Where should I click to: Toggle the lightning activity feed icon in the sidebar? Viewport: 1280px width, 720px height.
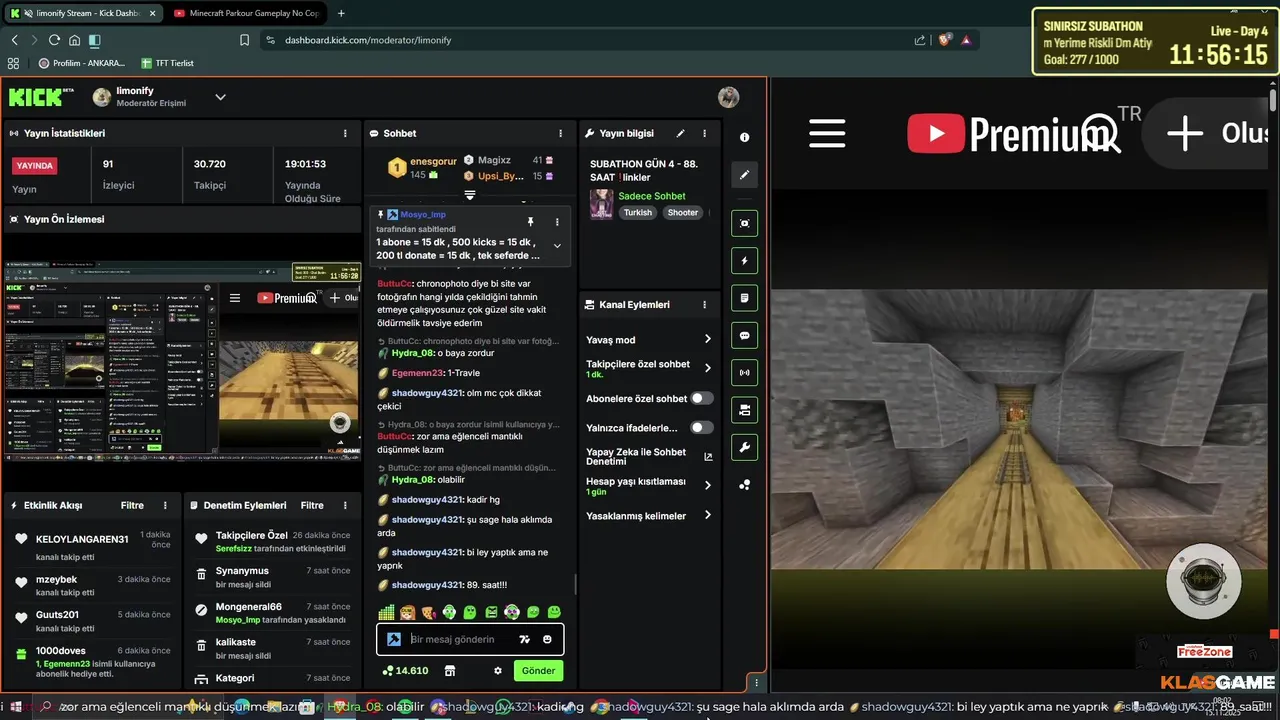(744, 261)
